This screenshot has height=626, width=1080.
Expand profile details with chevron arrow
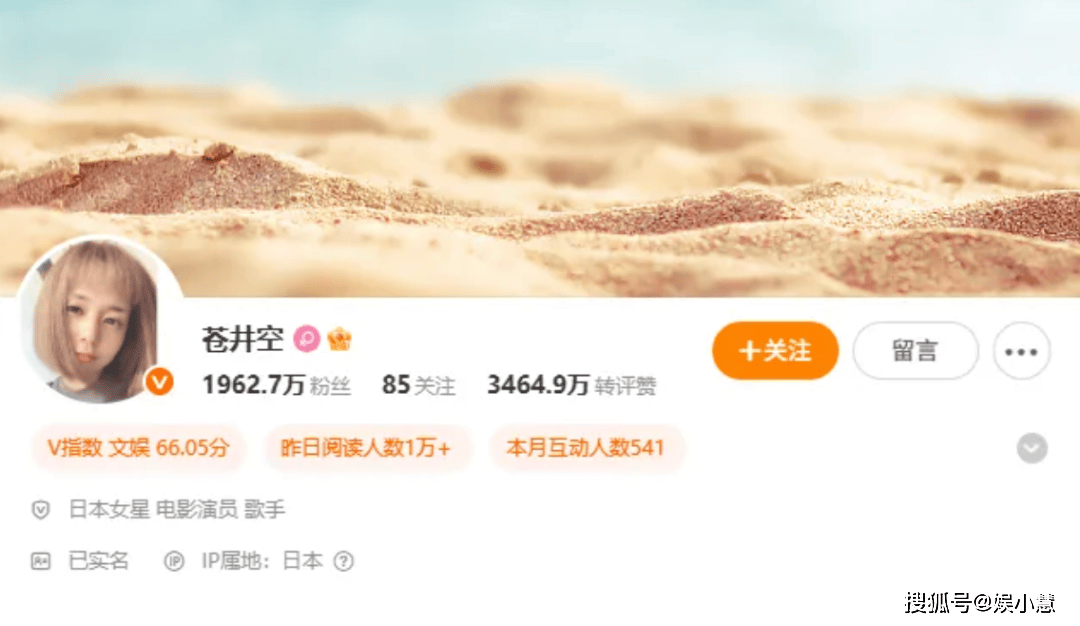point(1032,448)
